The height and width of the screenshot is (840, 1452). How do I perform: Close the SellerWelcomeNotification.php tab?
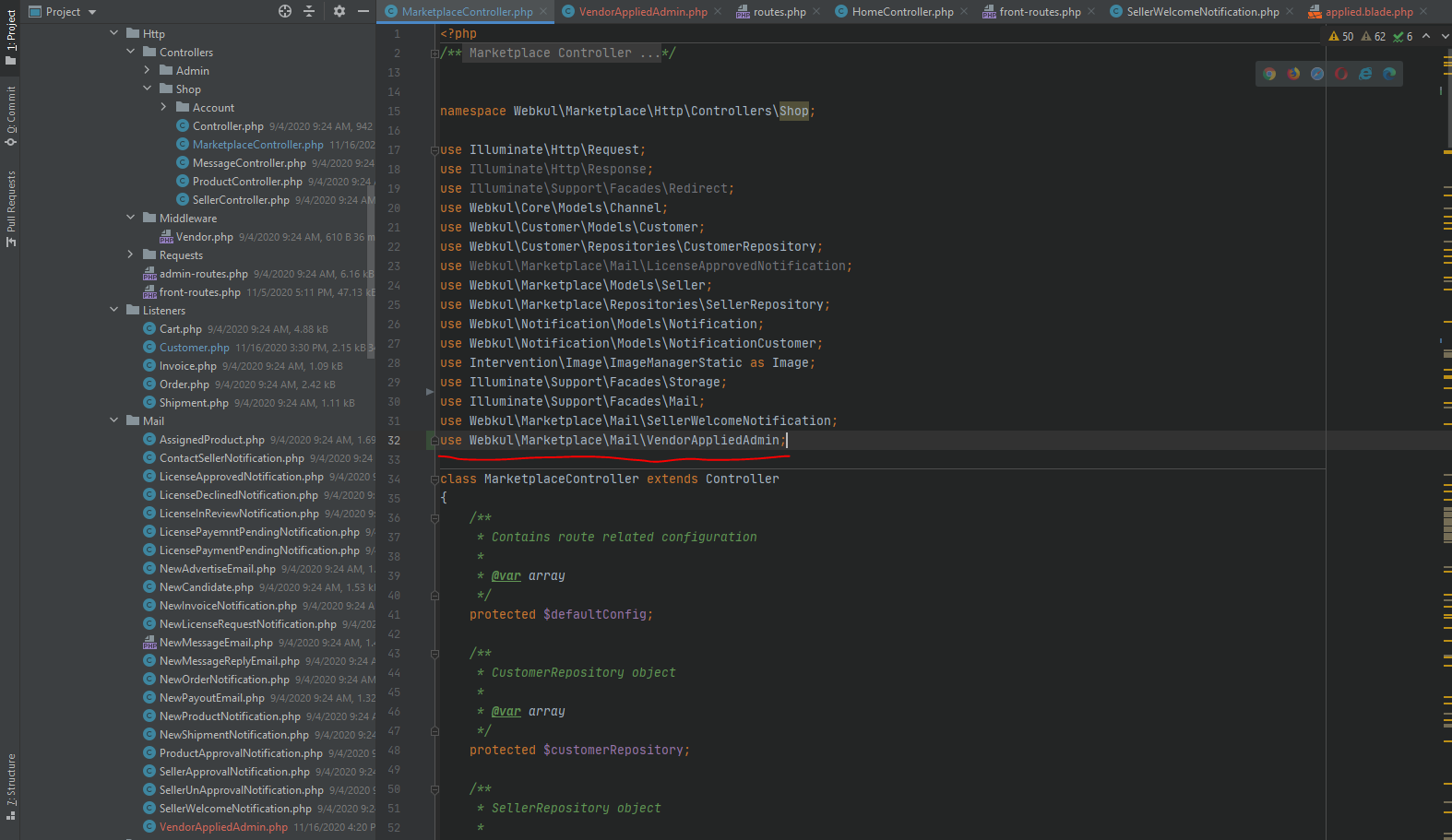point(1289,12)
